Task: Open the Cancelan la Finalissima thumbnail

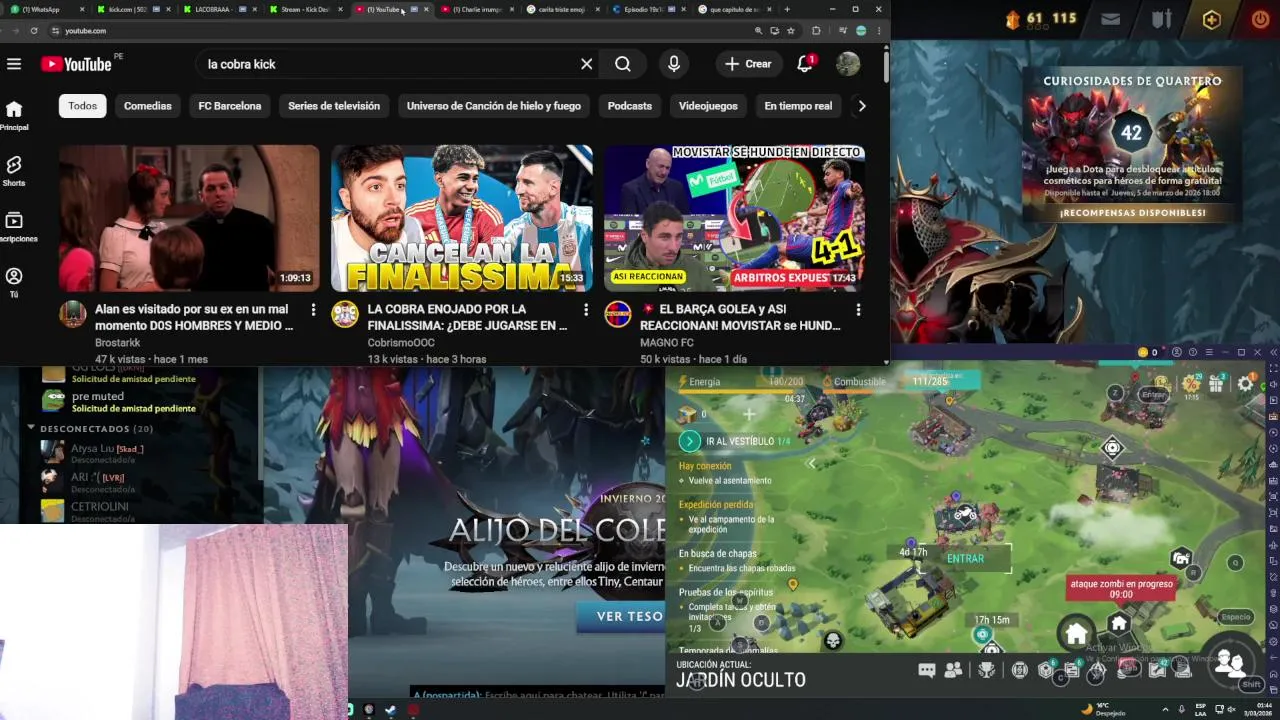Action: point(462,218)
